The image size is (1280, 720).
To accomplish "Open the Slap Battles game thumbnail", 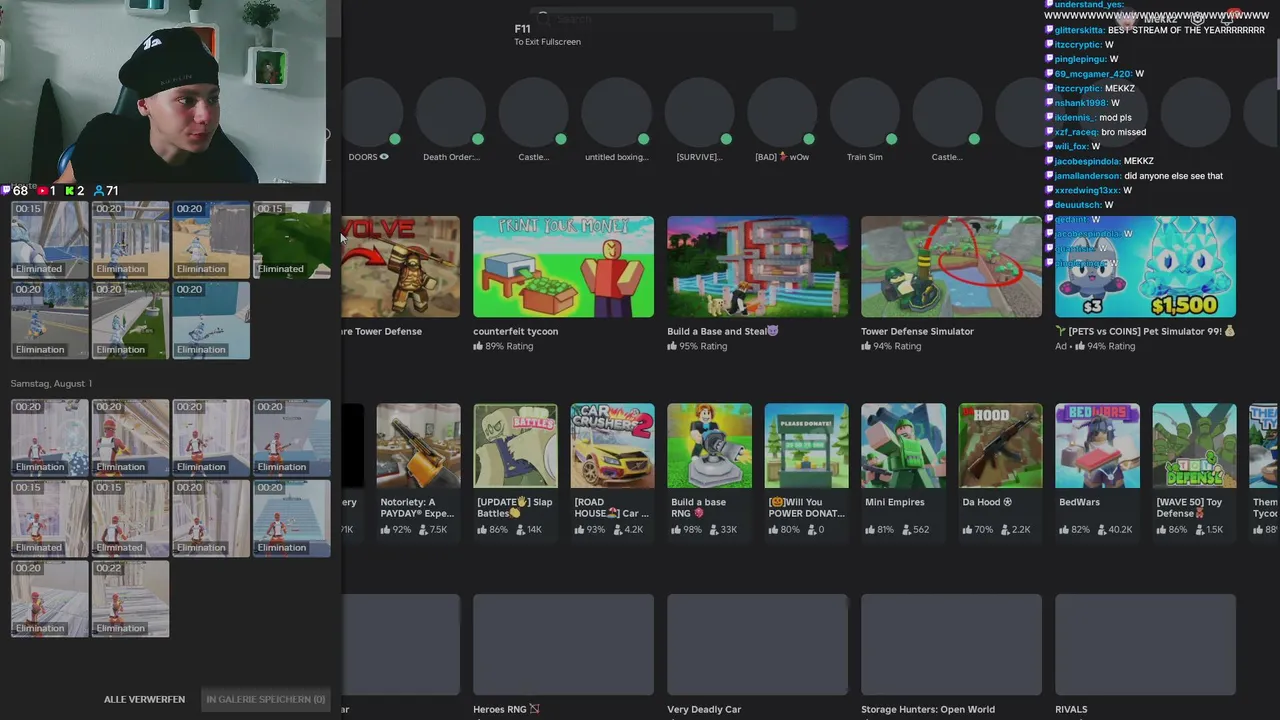I will click(x=515, y=446).
